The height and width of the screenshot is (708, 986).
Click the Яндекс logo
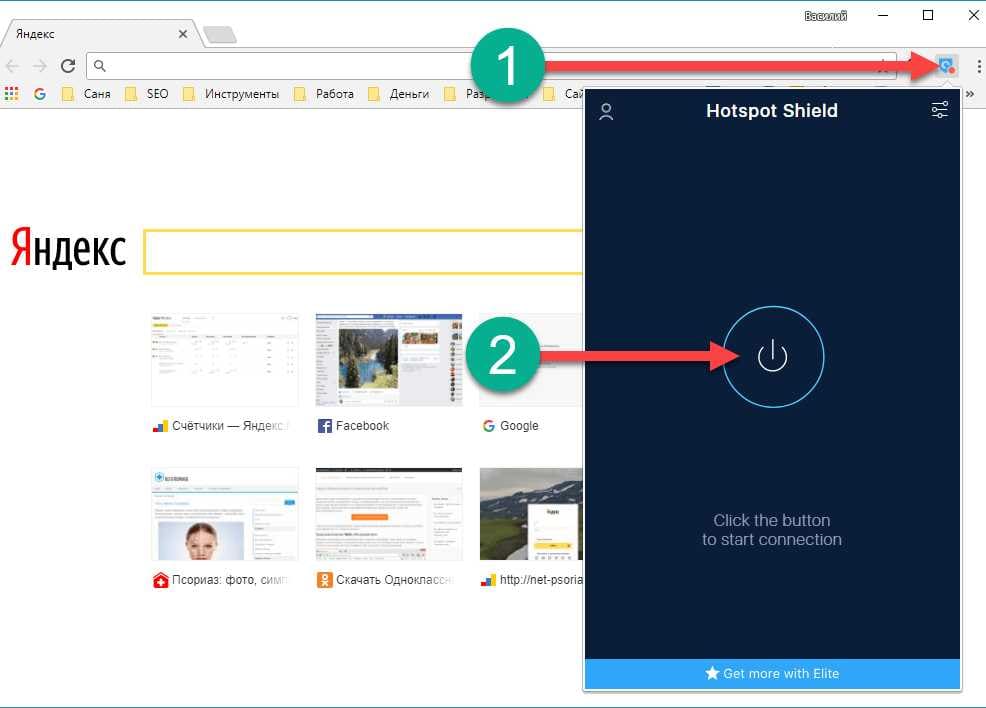tap(68, 248)
